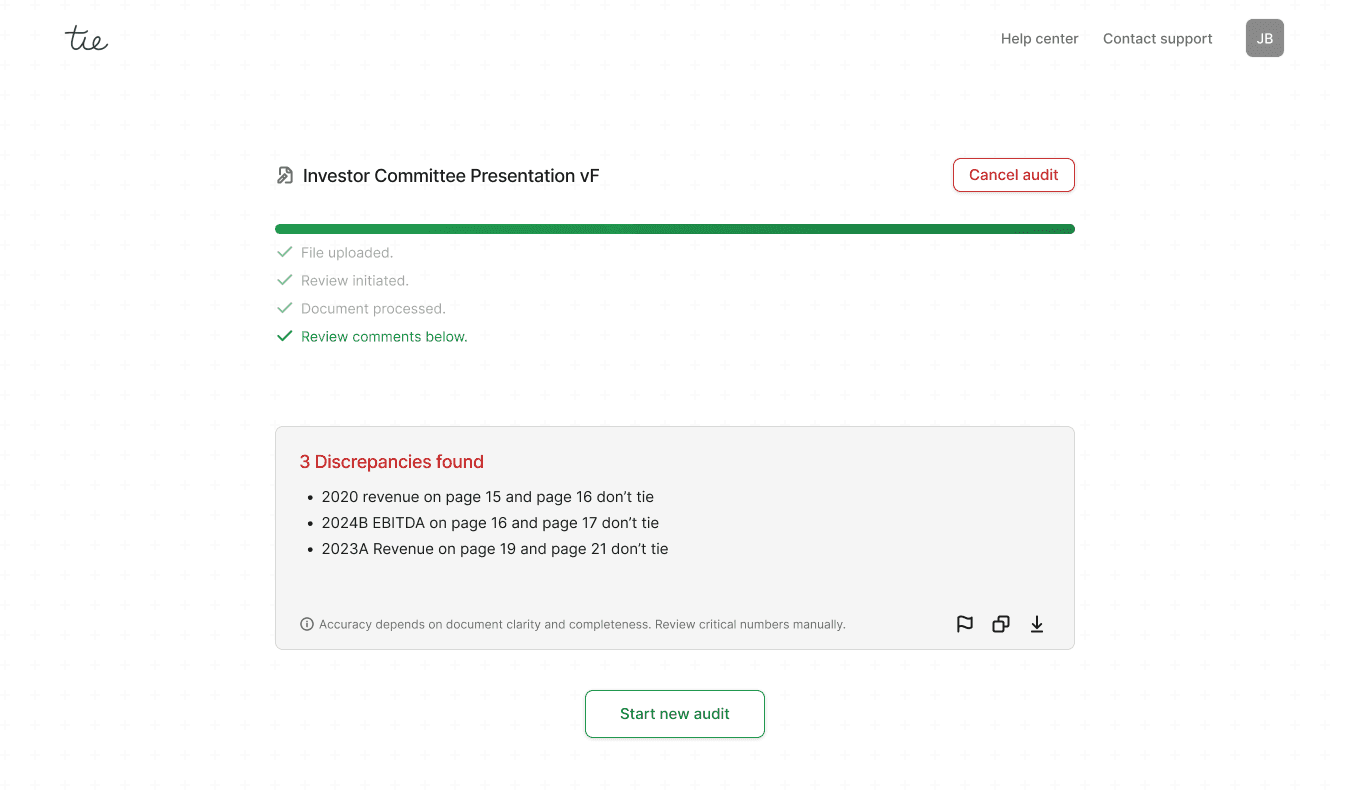
Task: Click the green checkmark beside Review comments below
Action: click(x=285, y=336)
